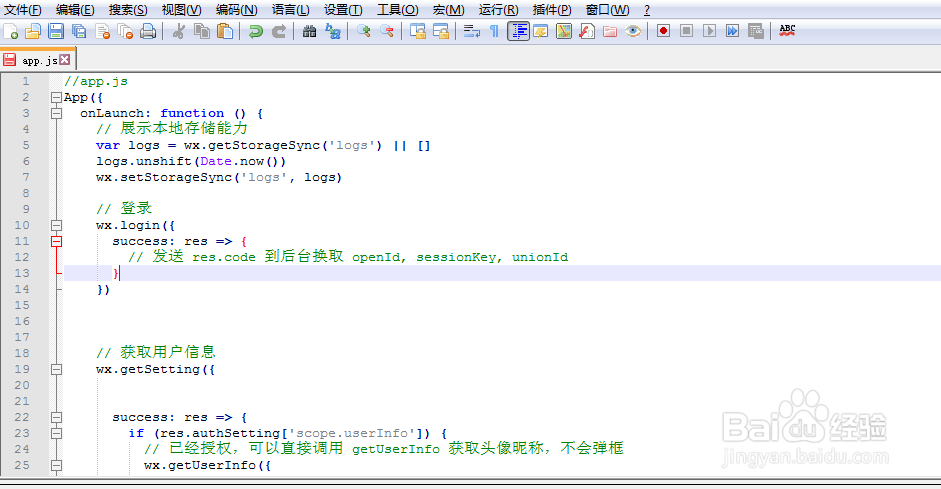The height and width of the screenshot is (489, 941).
Task: Open the 视图(V) menu
Action: click(x=181, y=10)
